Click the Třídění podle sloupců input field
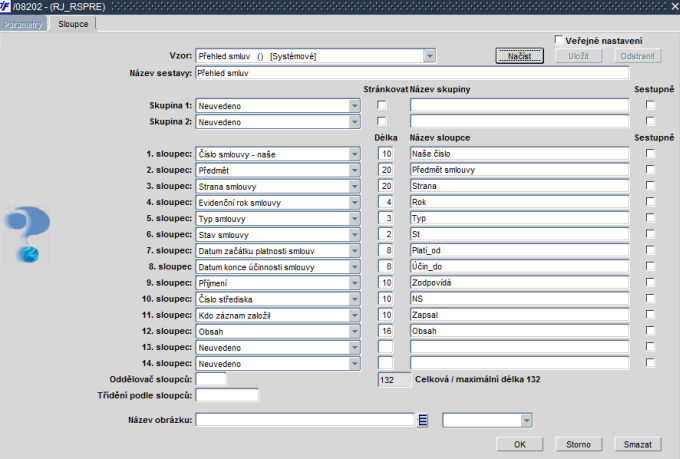Image resolution: width=680 pixels, height=459 pixels. tap(227, 395)
